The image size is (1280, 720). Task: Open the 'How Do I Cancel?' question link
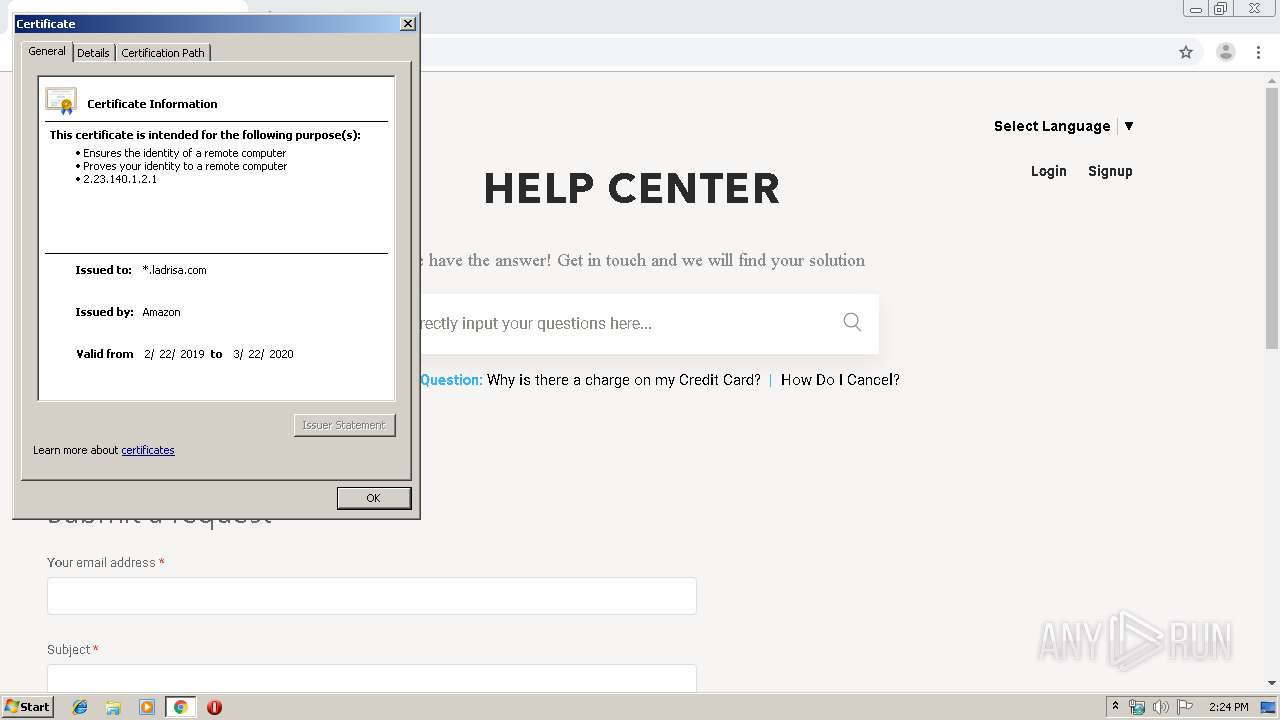tap(840, 380)
